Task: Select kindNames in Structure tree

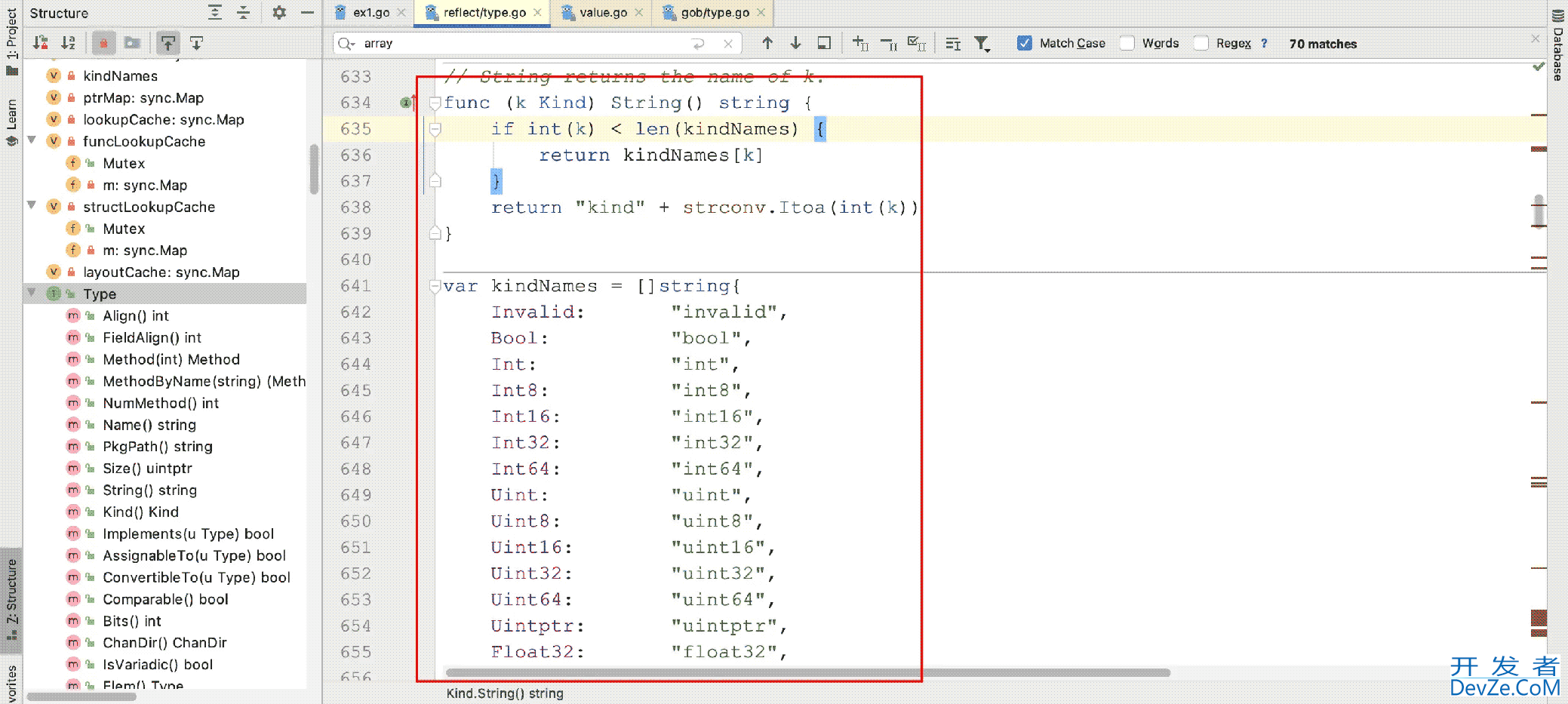Action: [x=120, y=75]
